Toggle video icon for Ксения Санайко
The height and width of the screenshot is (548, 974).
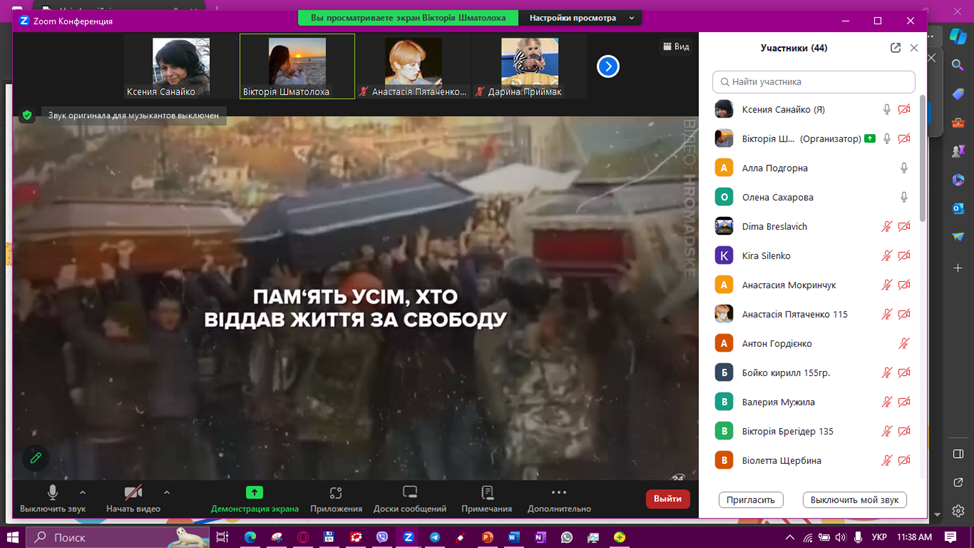(x=904, y=109)
